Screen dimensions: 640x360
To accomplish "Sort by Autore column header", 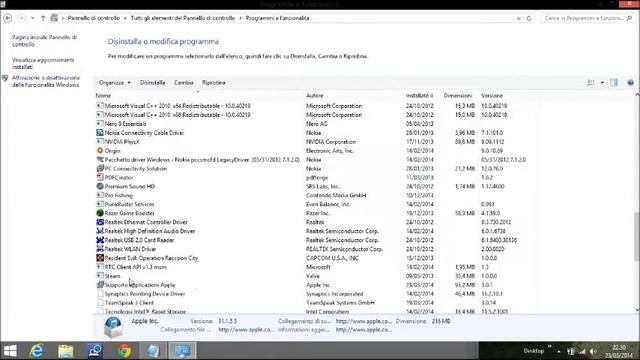I will point(315,96).
